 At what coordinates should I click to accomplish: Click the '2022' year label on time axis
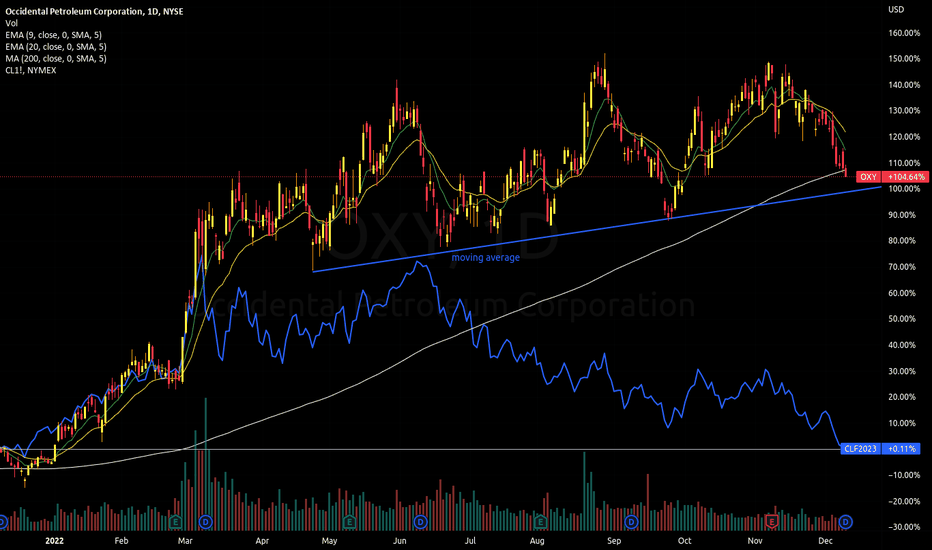pos(54,540)
